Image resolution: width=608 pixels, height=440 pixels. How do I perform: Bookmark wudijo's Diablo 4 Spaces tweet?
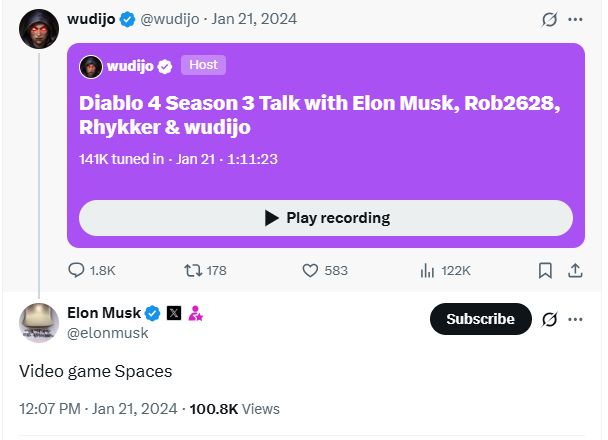545,270
